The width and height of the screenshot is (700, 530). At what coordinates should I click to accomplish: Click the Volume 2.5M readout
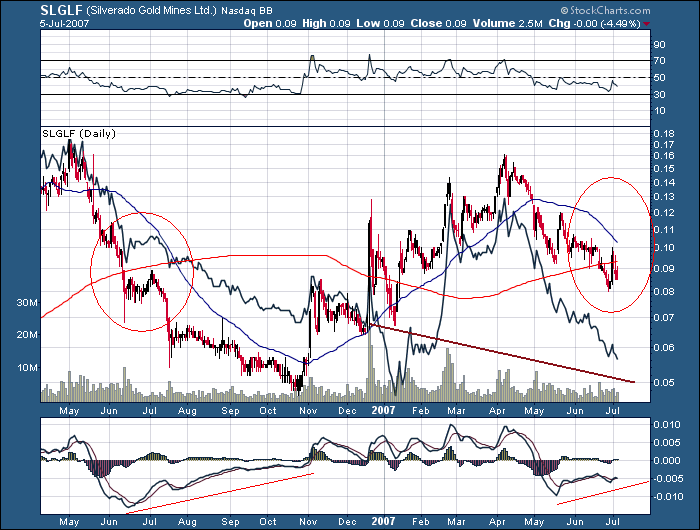point(507,24)
